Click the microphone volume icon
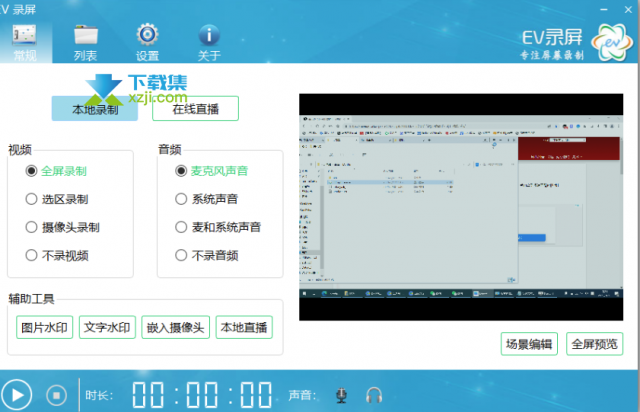Screen dimensions: 640x412 coord(342,395)
